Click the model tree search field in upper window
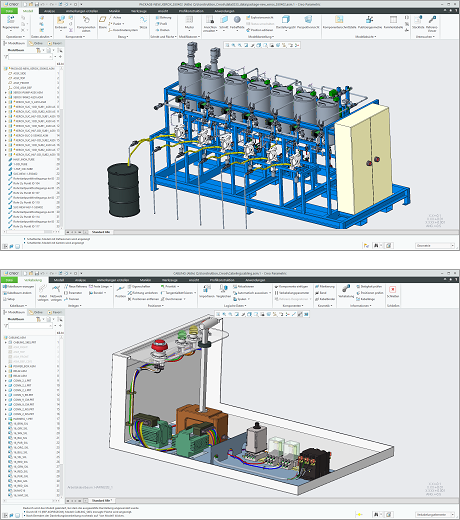460x520 pixels. coord(30,57)
